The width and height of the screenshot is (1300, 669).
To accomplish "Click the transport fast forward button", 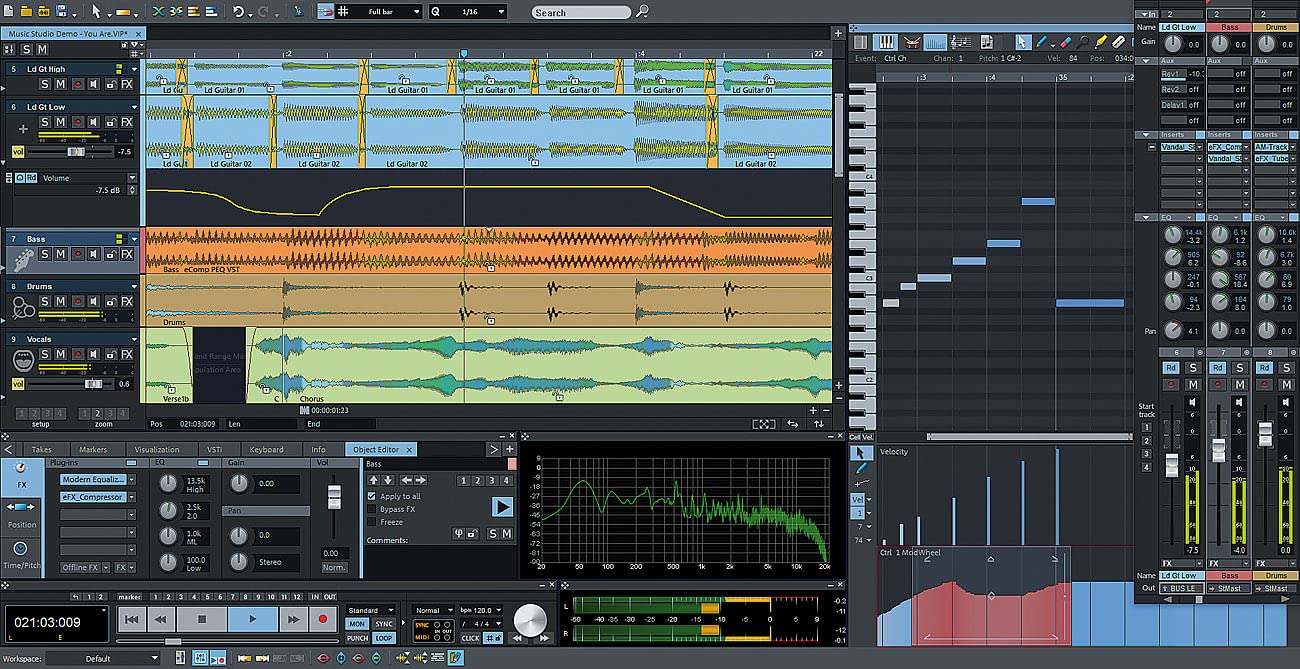I will click(x=293, y=620).
